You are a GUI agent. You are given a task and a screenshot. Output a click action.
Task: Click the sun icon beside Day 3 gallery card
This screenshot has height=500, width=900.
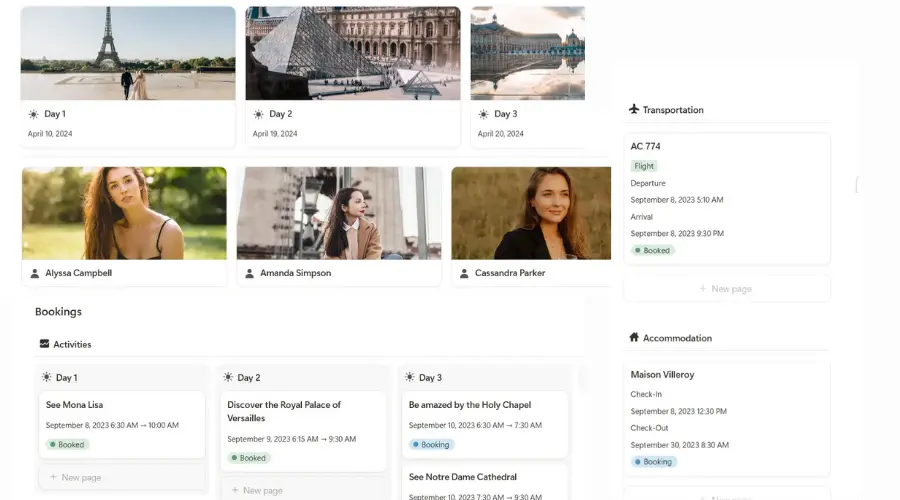click(x=483, y=114)
